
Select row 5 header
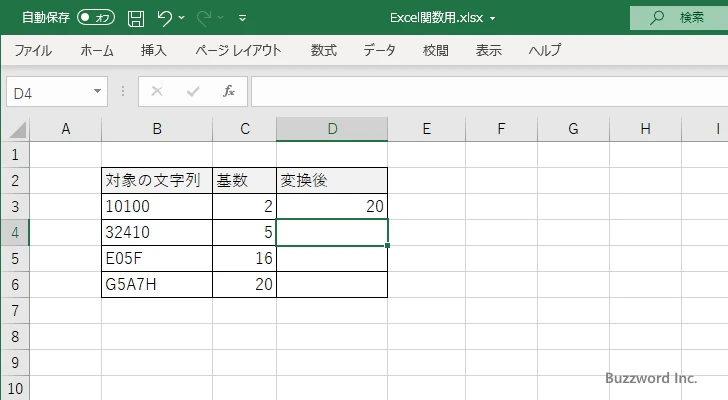coord(15,258)
